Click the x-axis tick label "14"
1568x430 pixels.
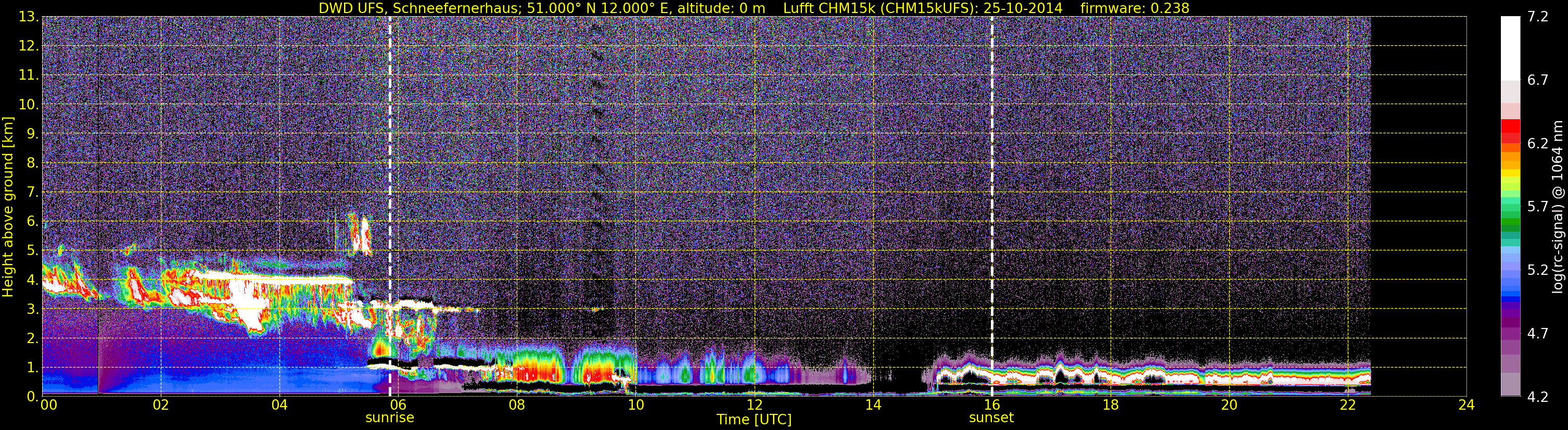pyautogui.click(x=873, y=405)
